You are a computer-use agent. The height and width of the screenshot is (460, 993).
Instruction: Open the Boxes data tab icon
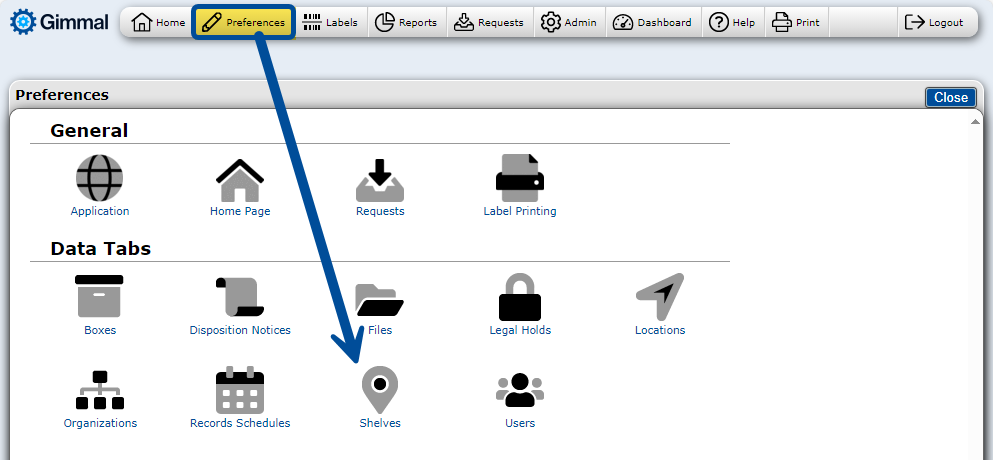(100, 297)
